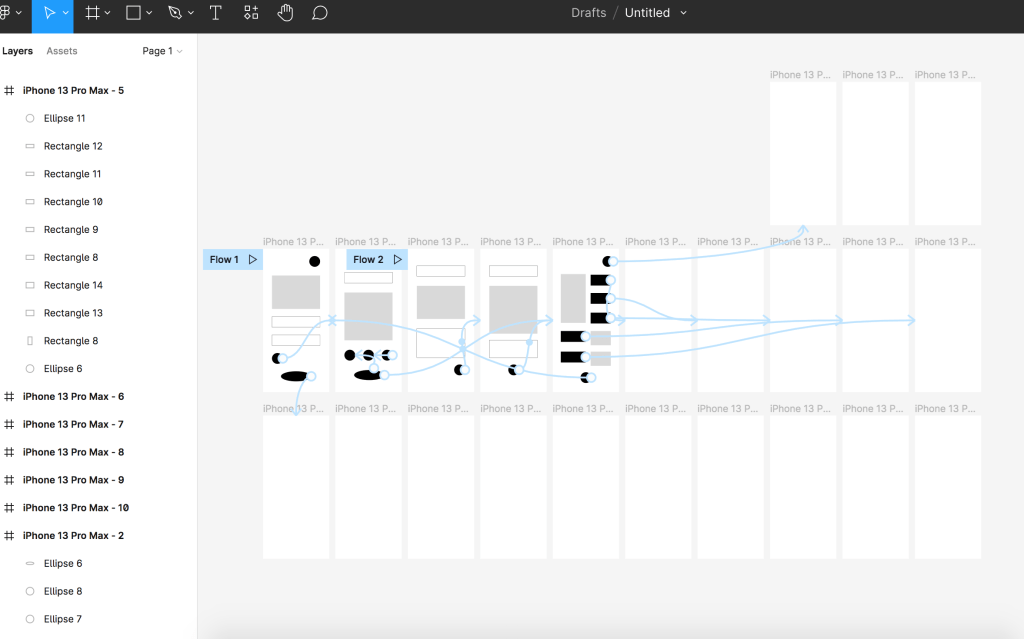This screenshot has width=1024, height=639.
Task: Select iPhone 13 Pro Max - 6 frame layer
Action: click(73, 397)
